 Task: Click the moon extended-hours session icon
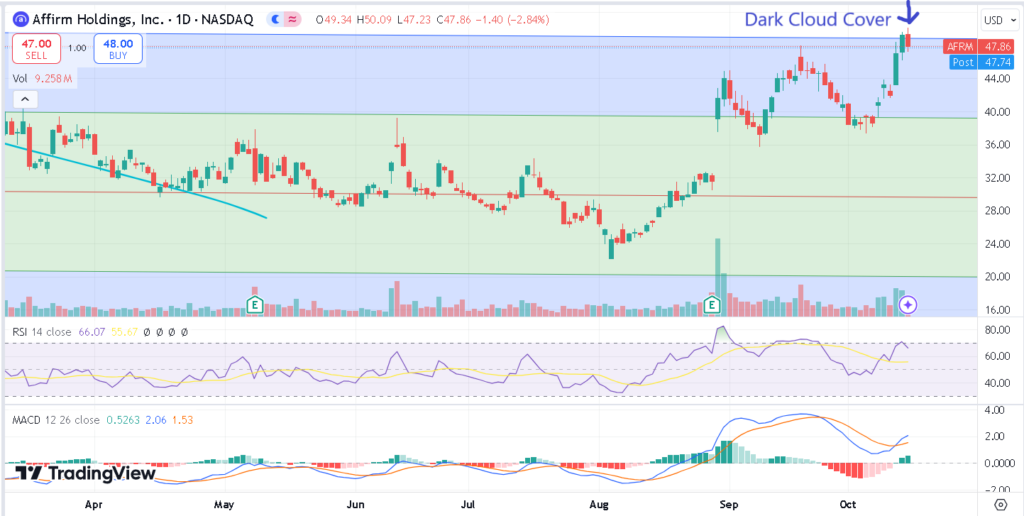pos(276,20)
